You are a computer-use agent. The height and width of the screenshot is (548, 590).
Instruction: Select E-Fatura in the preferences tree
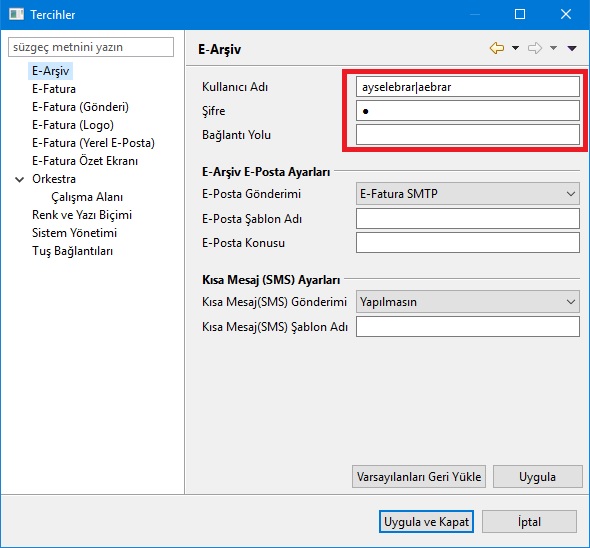click(x=54, y=89)
